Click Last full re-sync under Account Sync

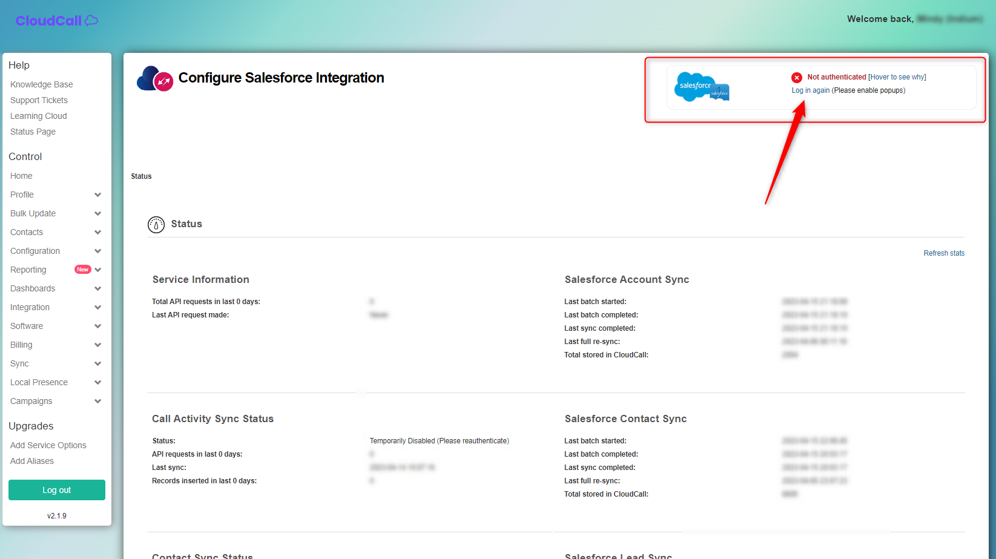click(x=592, y=342)
